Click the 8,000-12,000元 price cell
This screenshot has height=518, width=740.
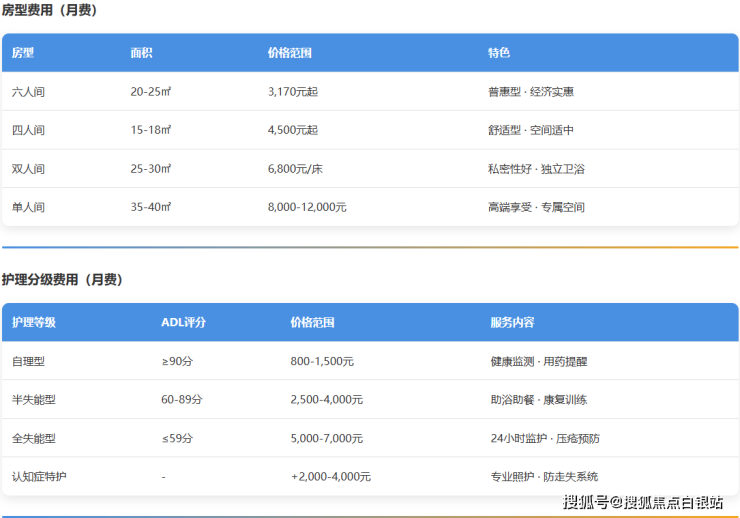tap(307, 207)
